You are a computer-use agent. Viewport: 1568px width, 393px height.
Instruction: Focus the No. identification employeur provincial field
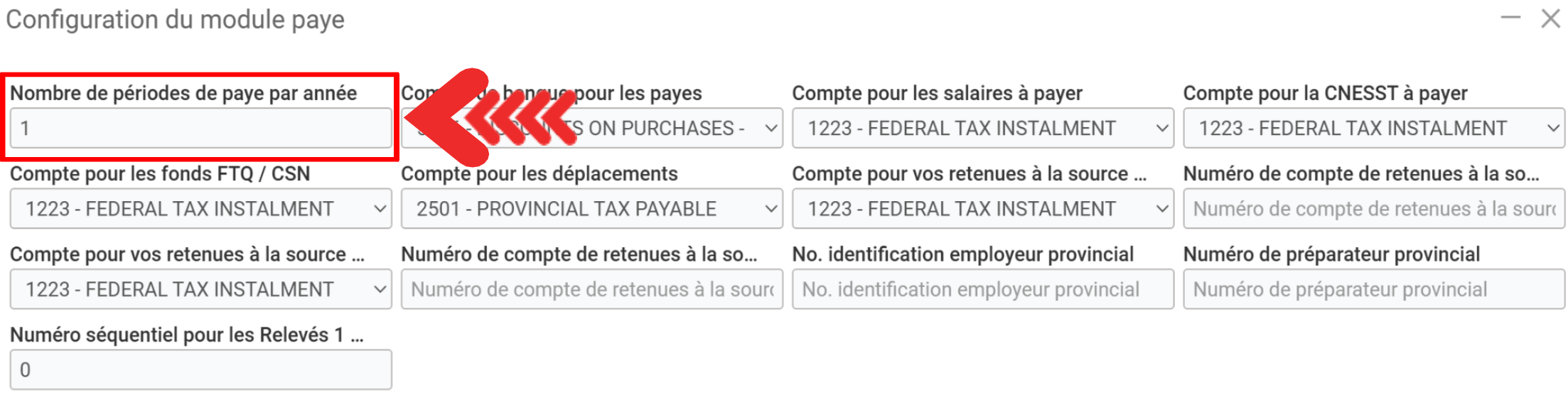click(982, 289)
